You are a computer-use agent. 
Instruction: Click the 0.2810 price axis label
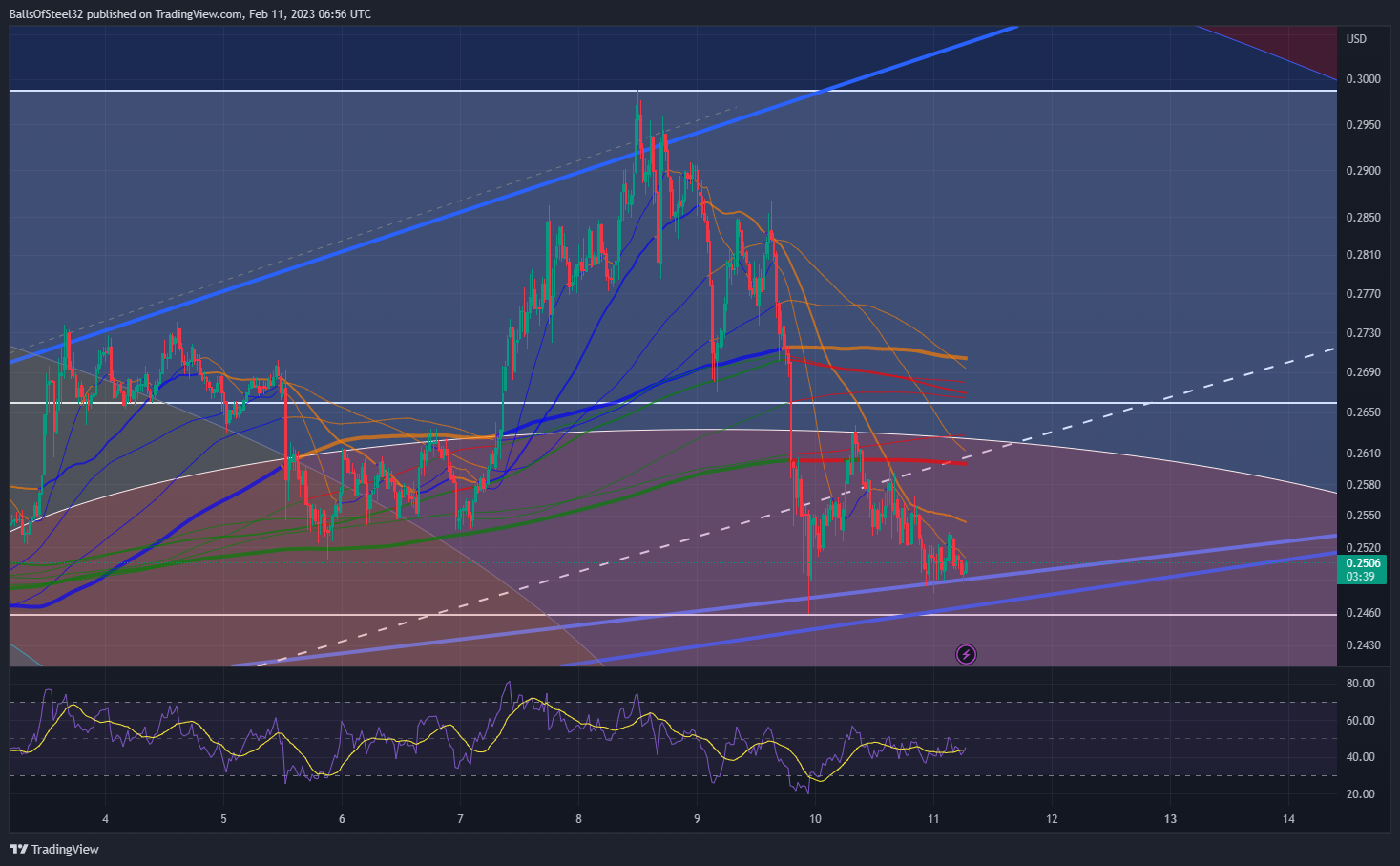pos(1363,255)
